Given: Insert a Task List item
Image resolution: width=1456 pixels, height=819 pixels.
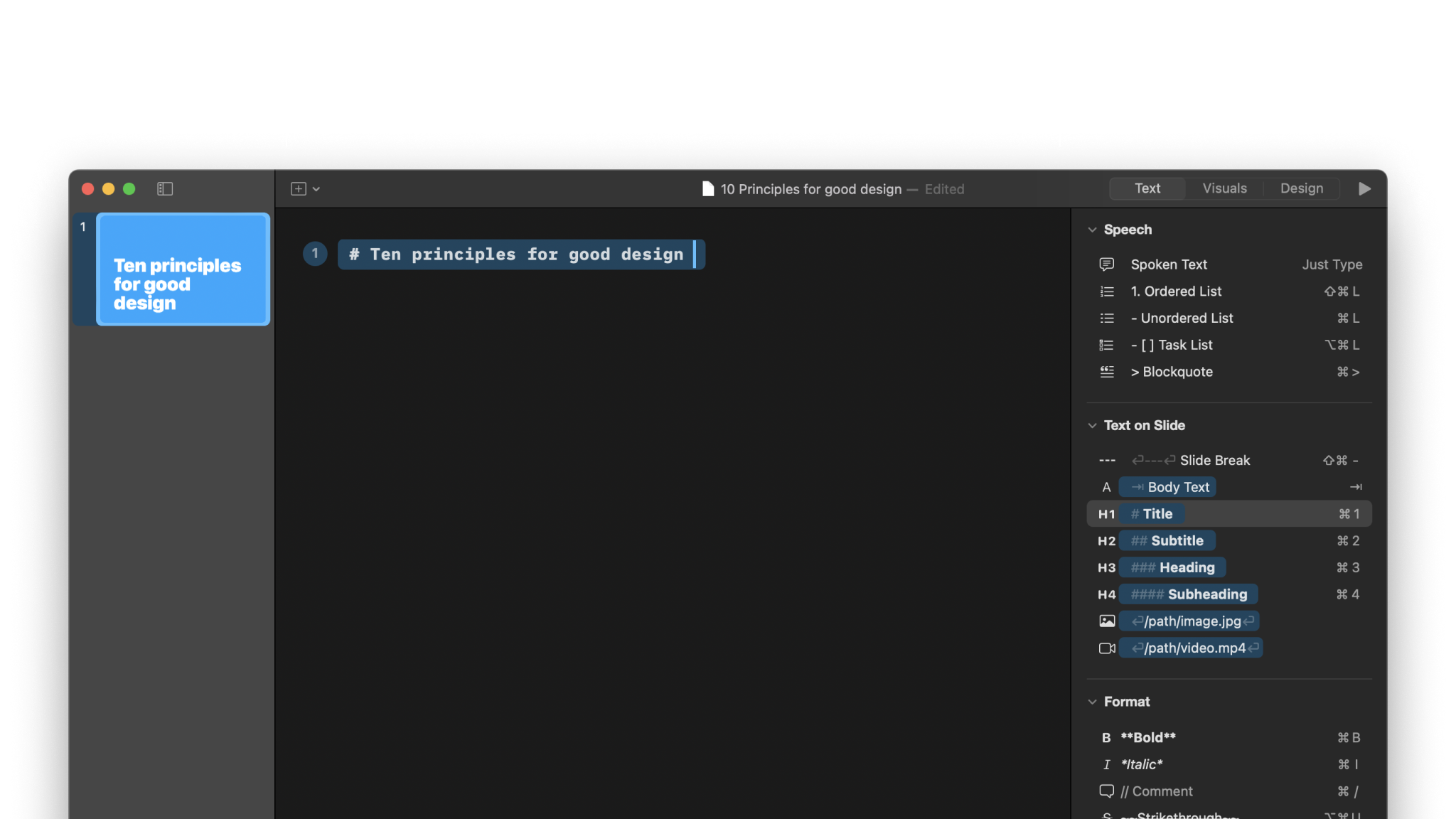Looking at the screenshot, I should coord(1229,345).
